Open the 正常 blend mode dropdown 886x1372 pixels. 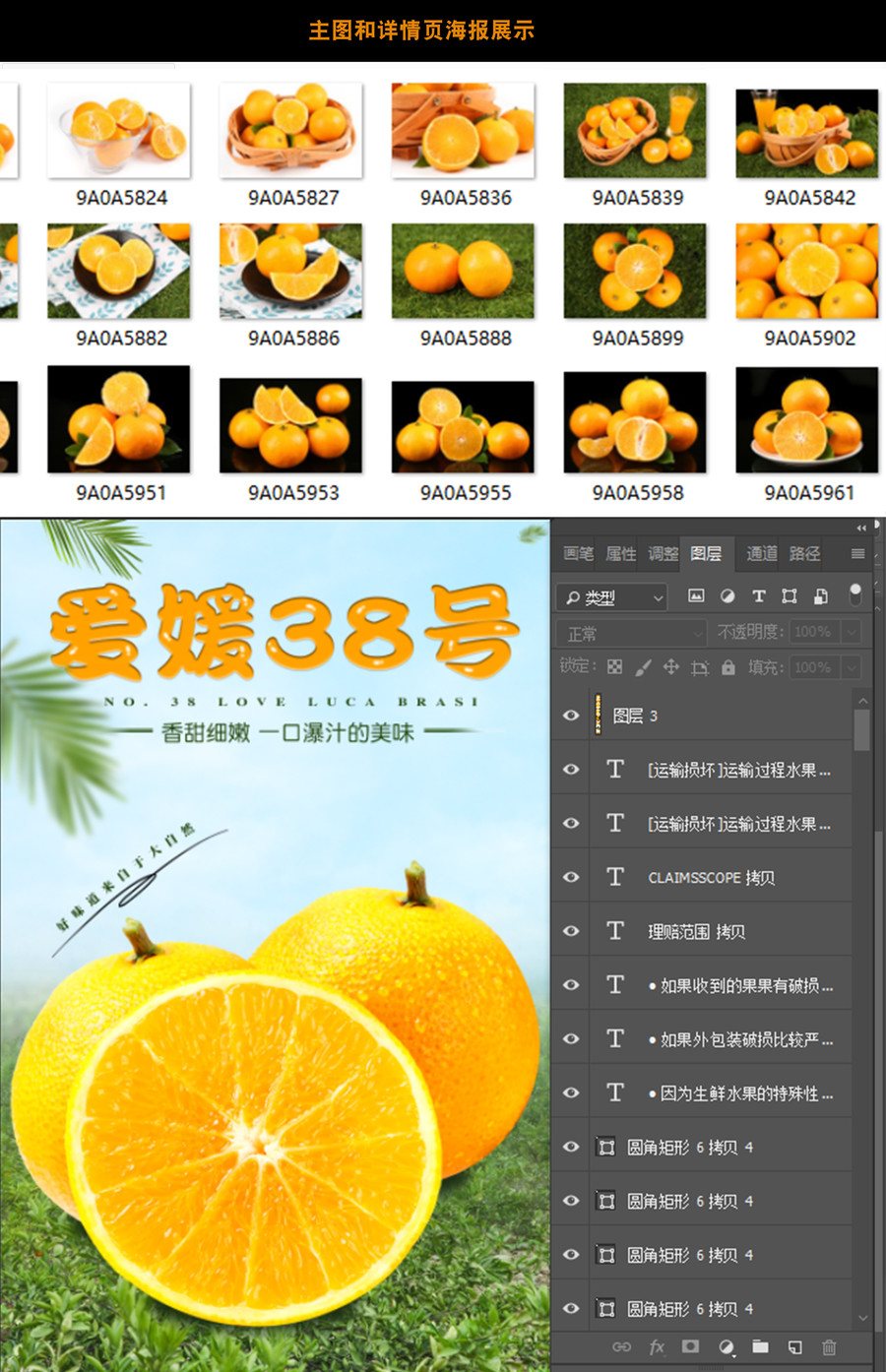click(632, 633)
